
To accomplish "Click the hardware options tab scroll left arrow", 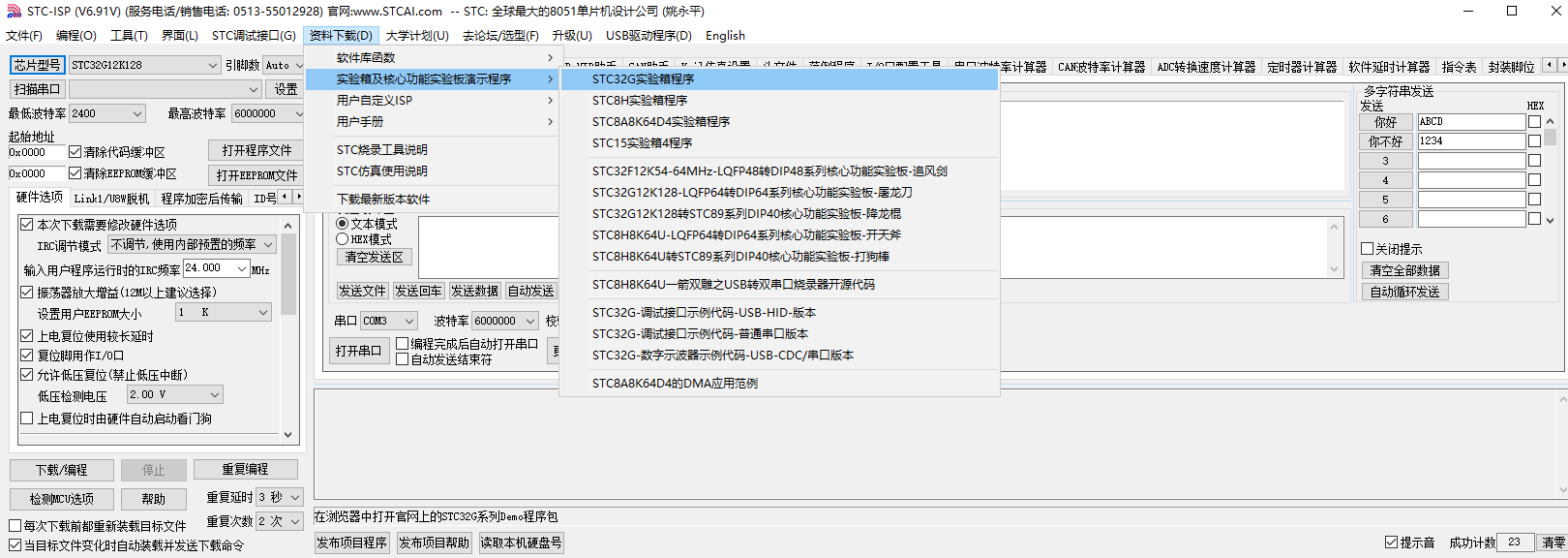I will pos(285,197).
